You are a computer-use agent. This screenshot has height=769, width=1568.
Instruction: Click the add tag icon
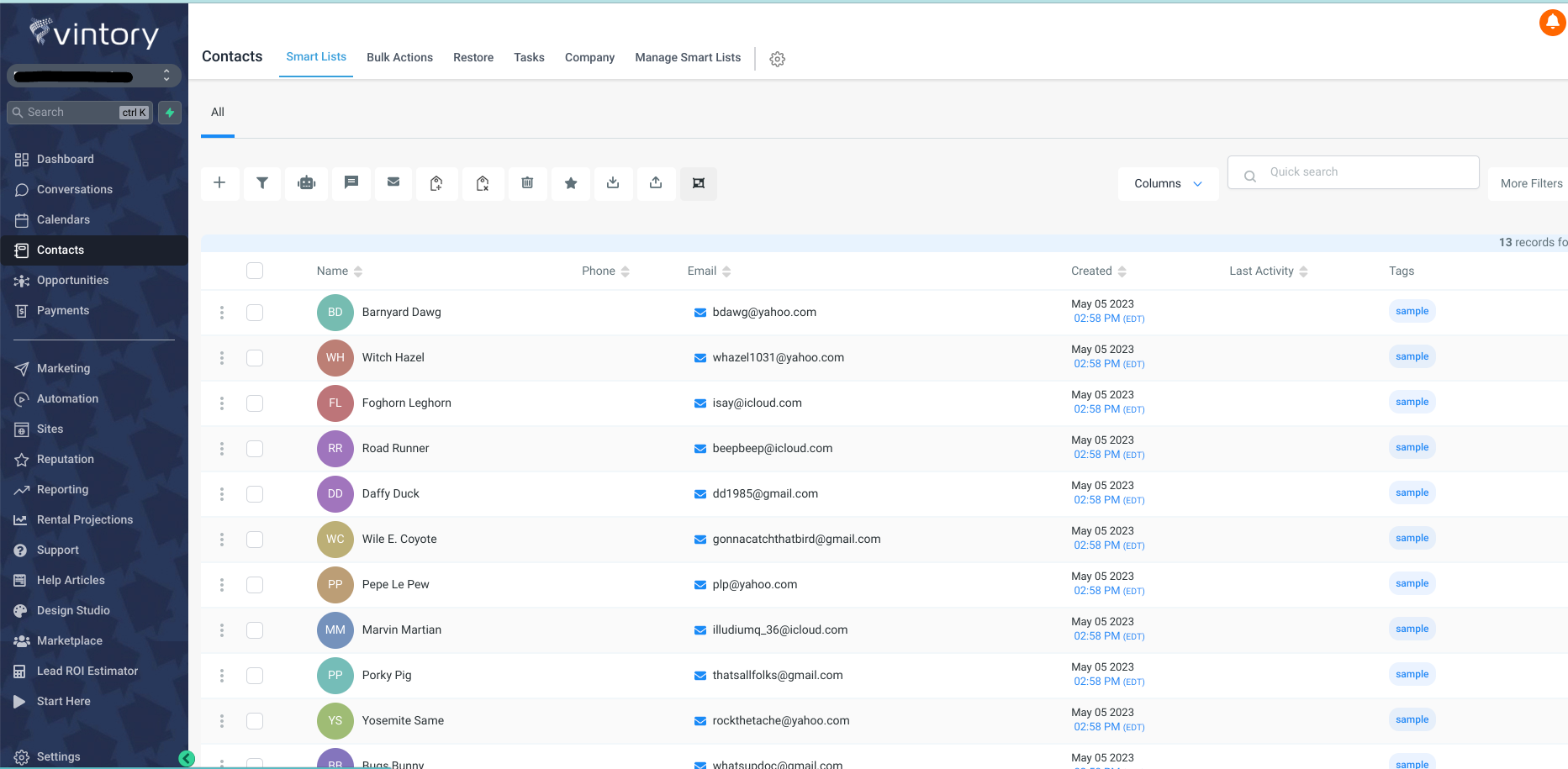[436, 183]
